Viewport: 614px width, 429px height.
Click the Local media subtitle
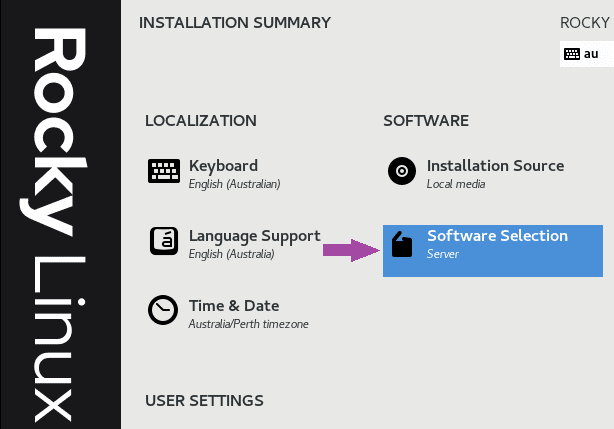coord(456,184)
